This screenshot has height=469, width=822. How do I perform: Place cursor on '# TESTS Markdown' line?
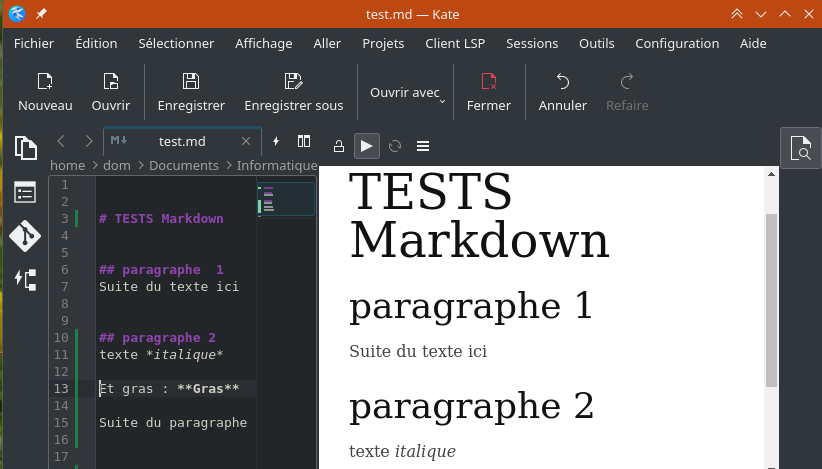[x=161, y=219]
